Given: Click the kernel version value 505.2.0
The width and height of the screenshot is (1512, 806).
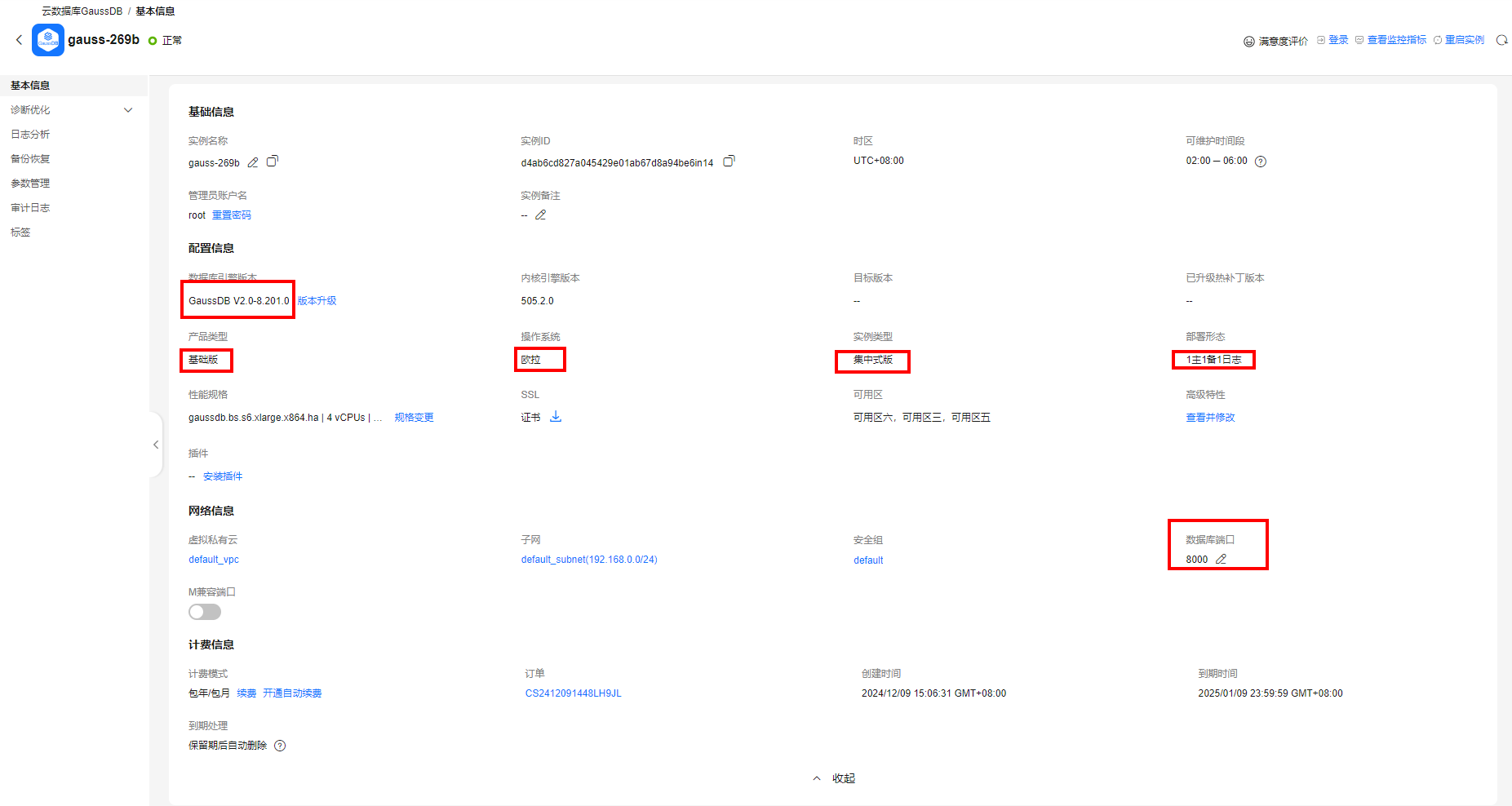Looking at the screenshot, I should (537, 301).
